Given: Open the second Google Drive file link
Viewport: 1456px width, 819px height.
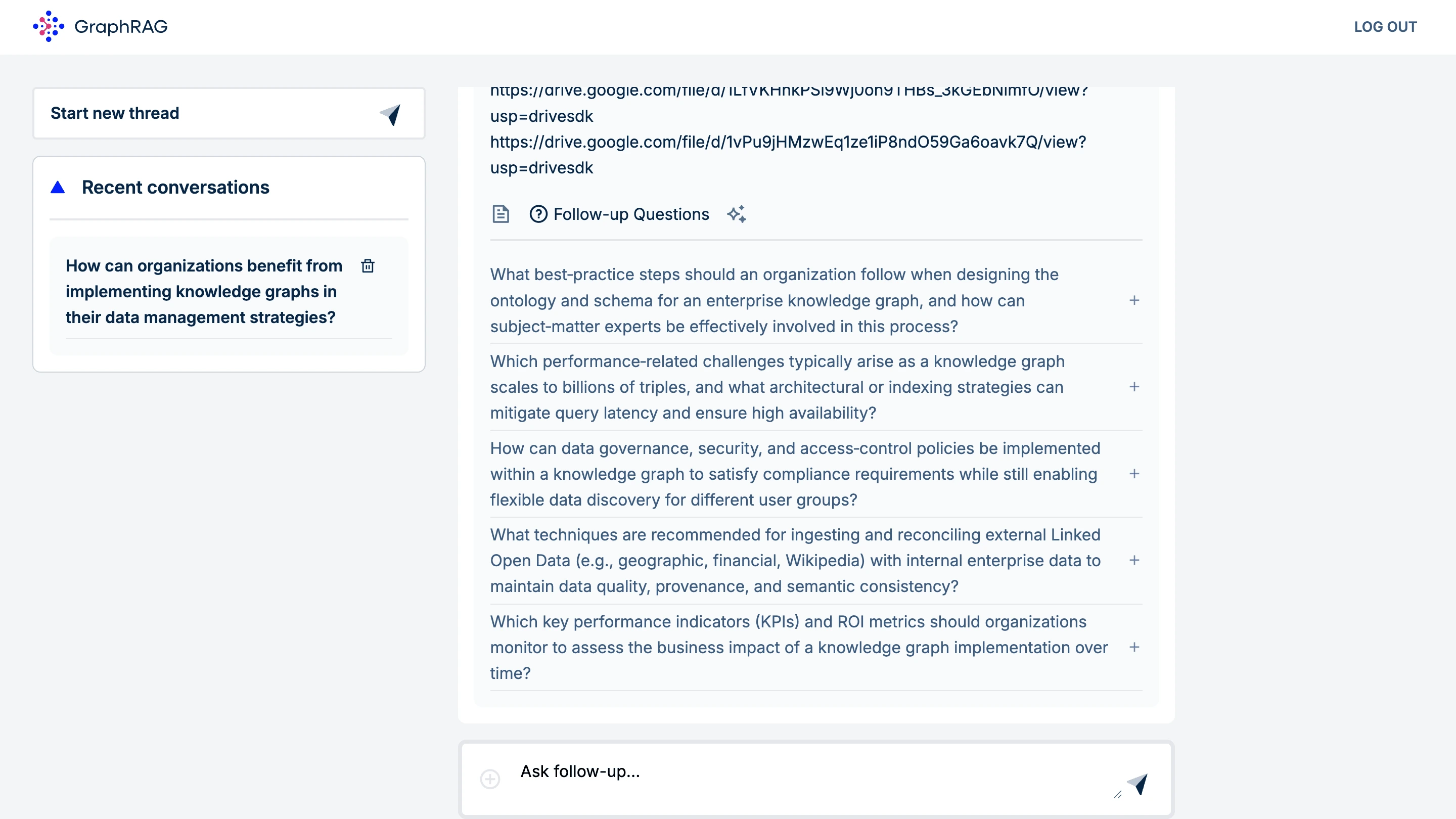Looking at the screenshot, I should point(787,142).
